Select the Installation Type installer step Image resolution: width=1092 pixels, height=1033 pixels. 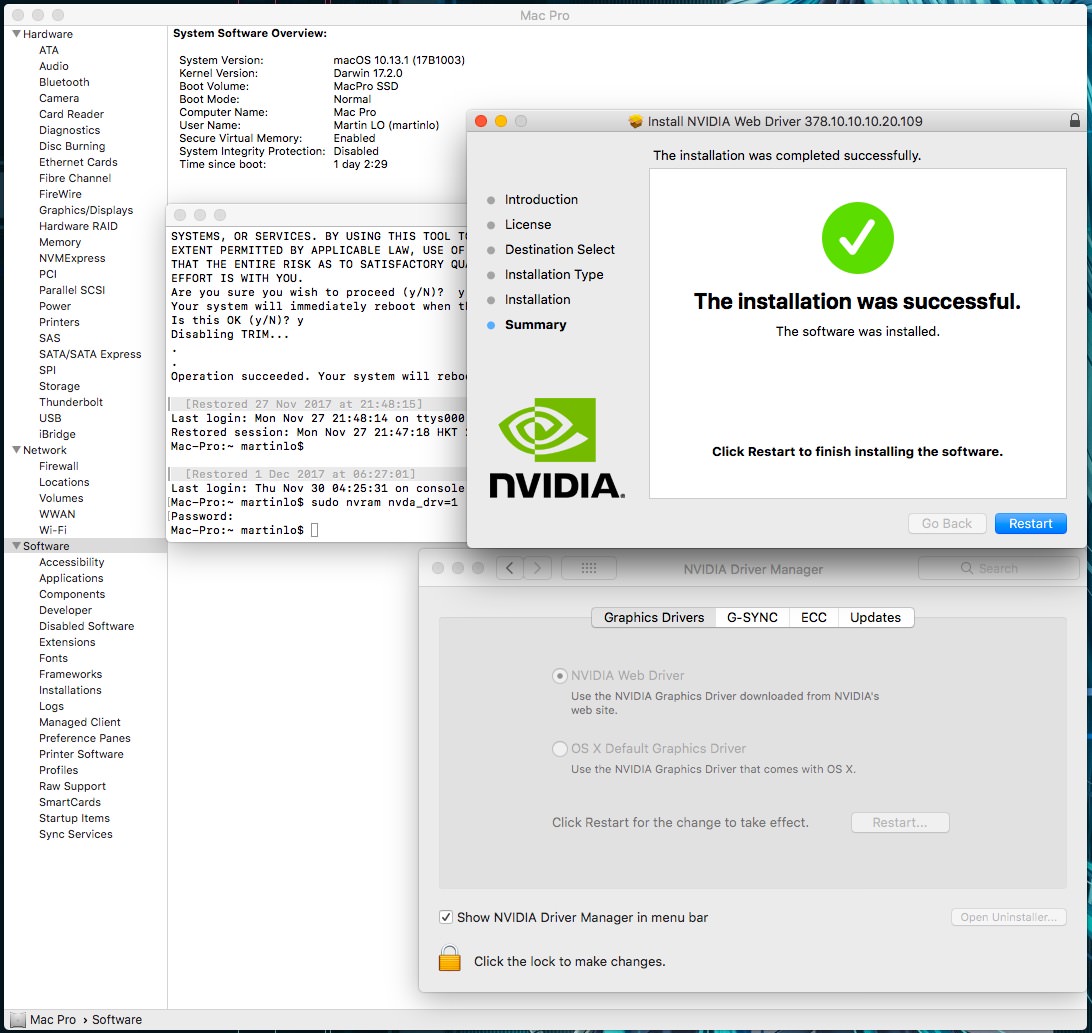pyautogui.click(x=554, y=274)
